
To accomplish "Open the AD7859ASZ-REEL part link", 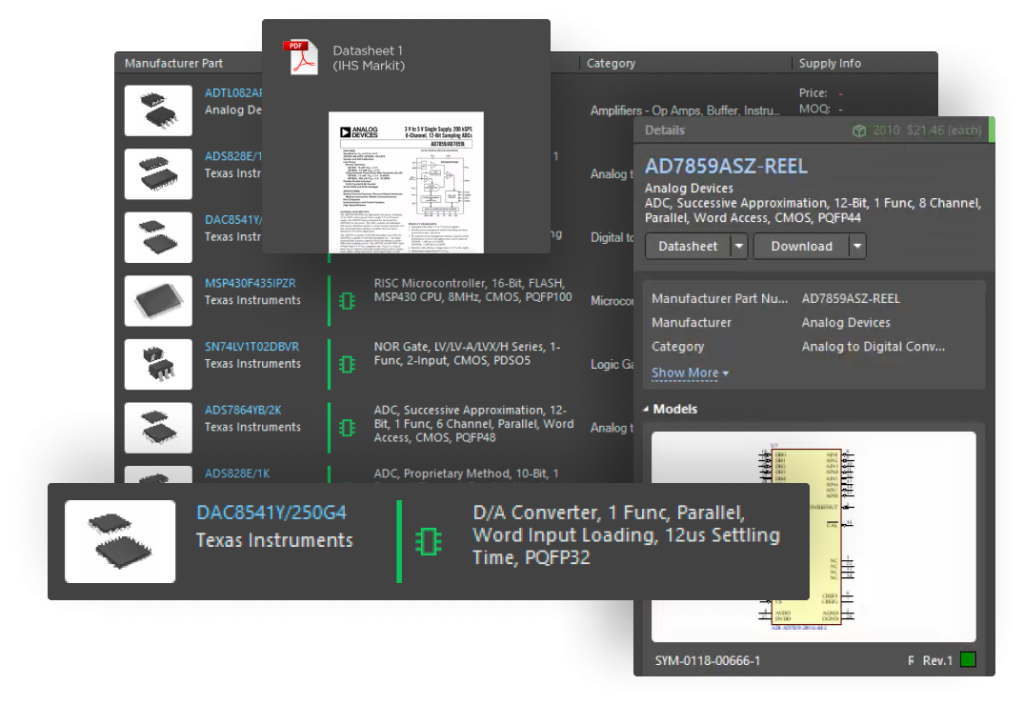I will [x=726, y=166].
